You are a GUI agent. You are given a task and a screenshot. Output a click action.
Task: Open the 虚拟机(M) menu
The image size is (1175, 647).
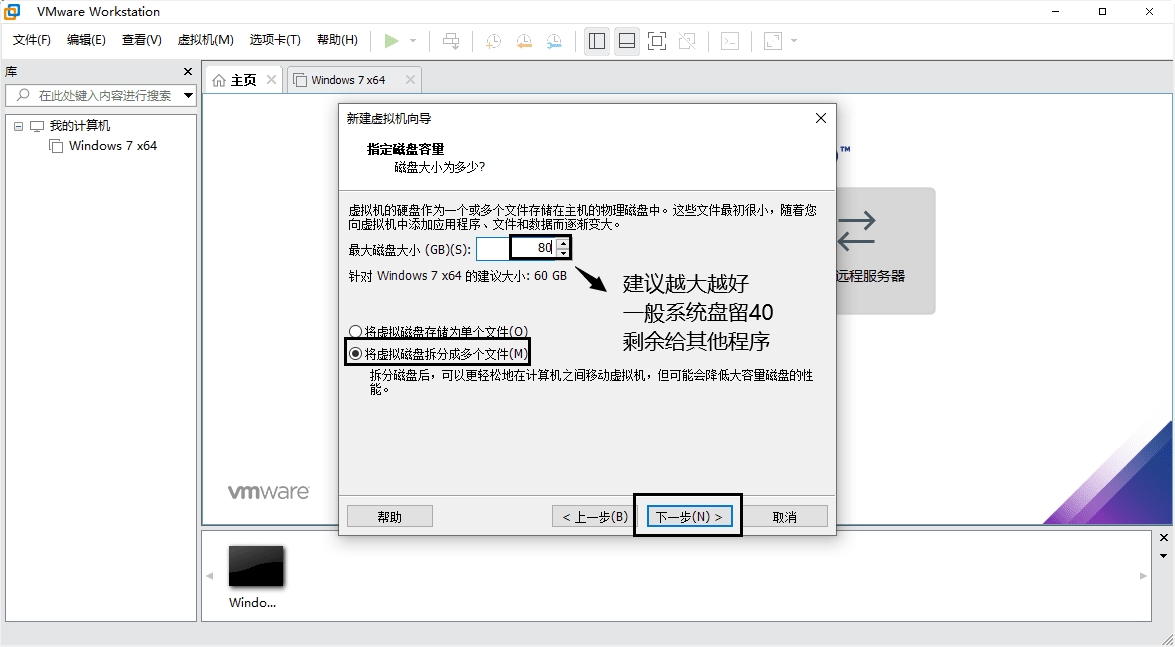[205, 40]
